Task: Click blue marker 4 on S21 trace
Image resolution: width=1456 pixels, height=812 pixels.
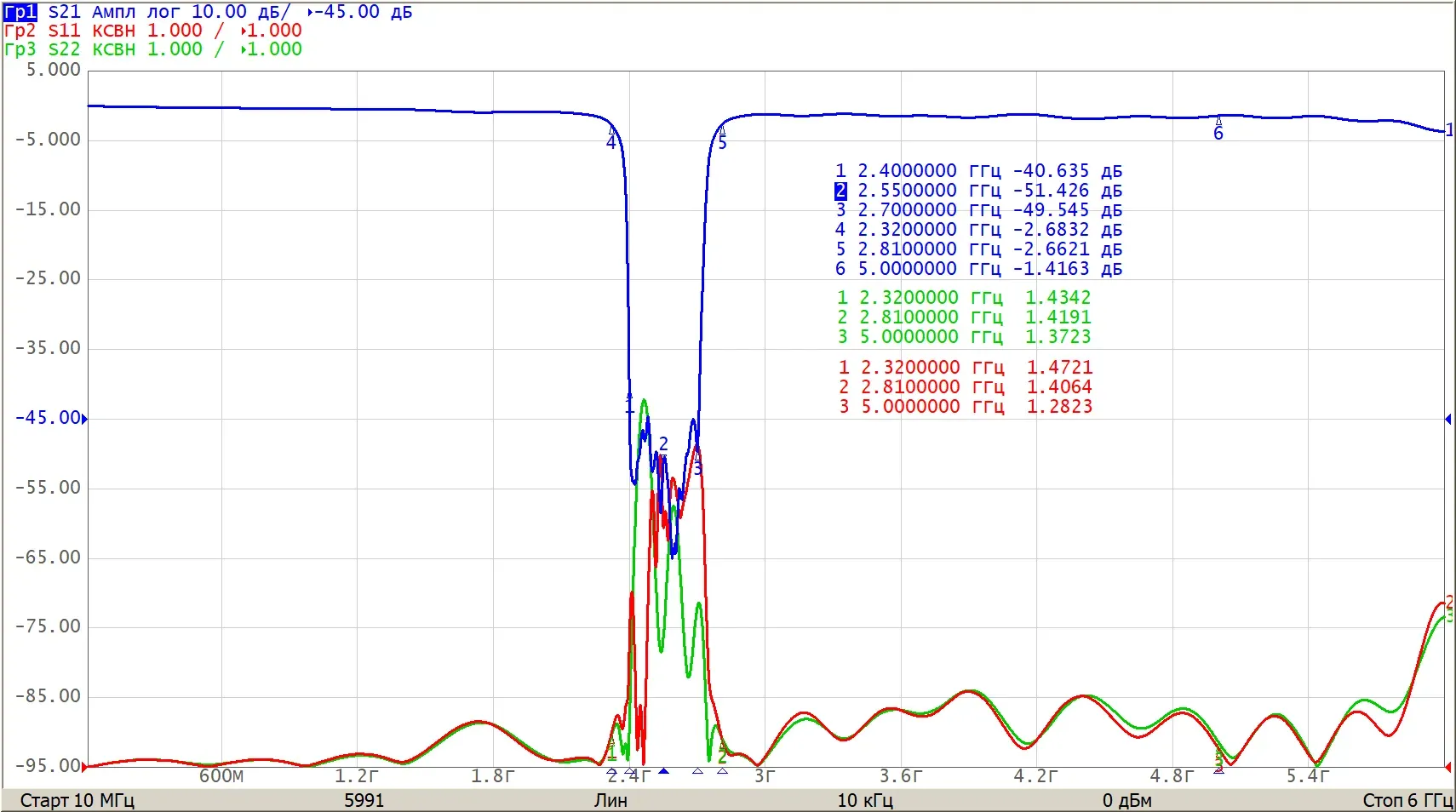Action: click(x=611, y=138)
